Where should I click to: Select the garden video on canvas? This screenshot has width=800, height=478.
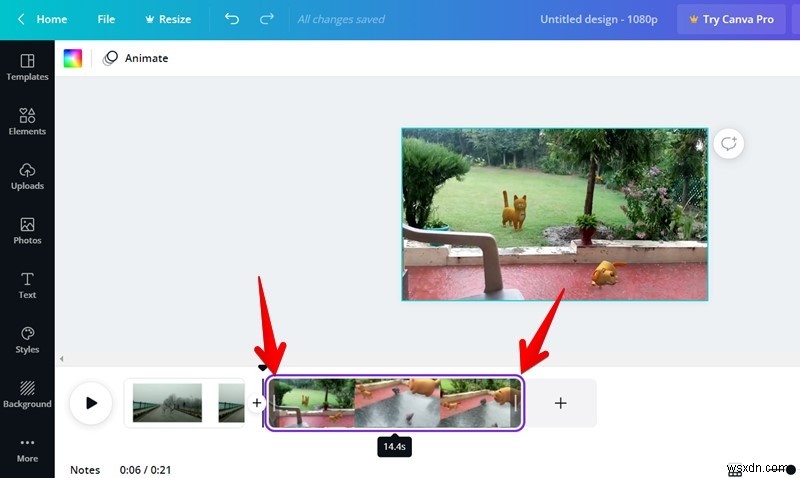pos(555,214)
